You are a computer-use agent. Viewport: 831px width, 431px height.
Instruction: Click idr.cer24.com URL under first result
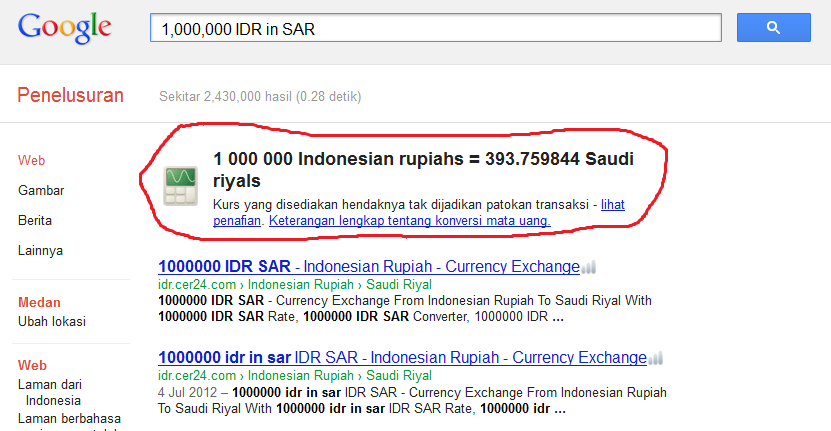[x=295, y=285]
